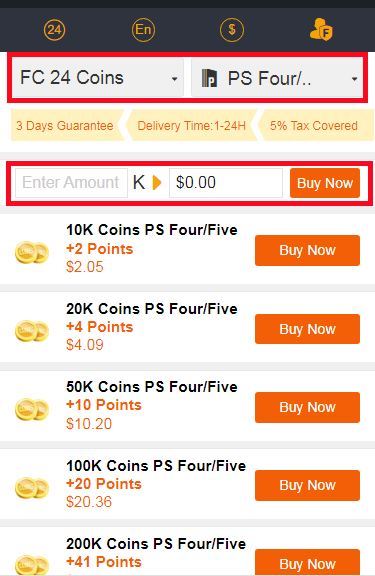The width and height of the screenshot is (375, 576).
Task: Click the Enter Amount field
Action: point(71,183)
